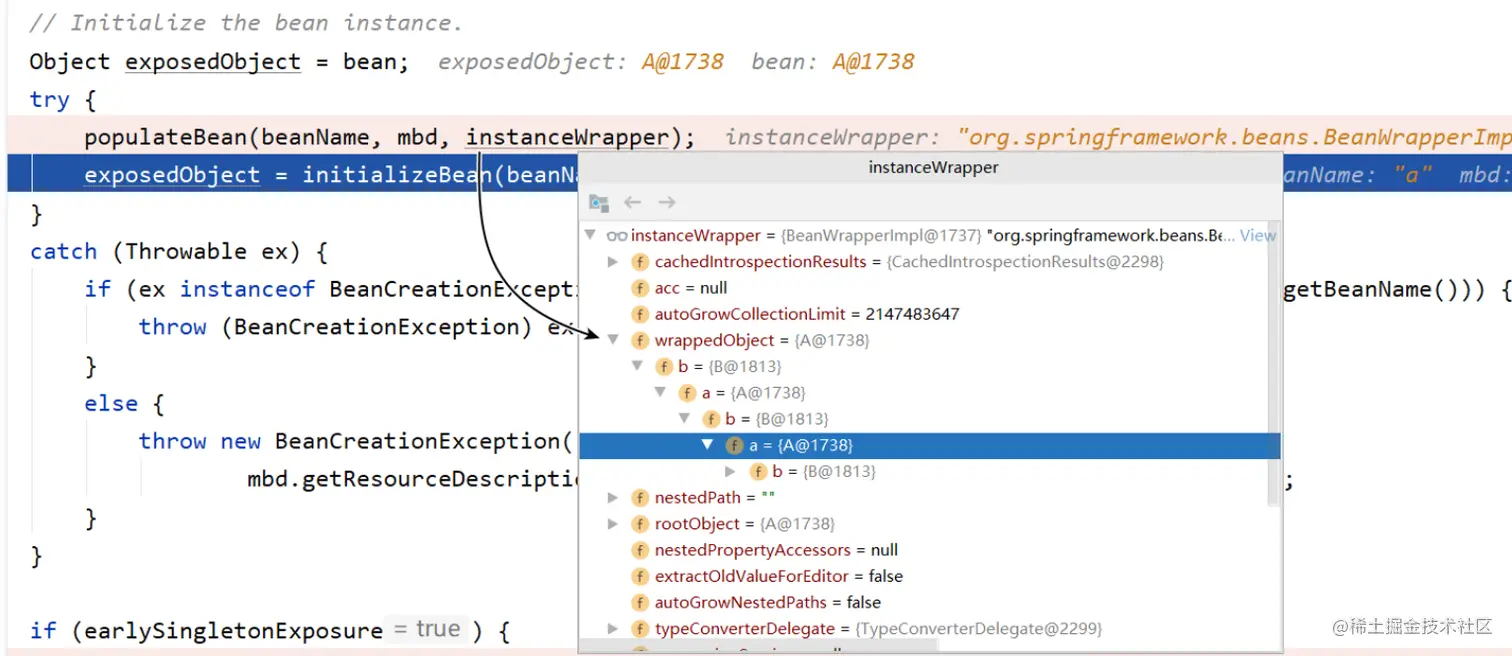Expand the typeConverterDelegate node
The image size is (1512, 656).
point(613,629)
